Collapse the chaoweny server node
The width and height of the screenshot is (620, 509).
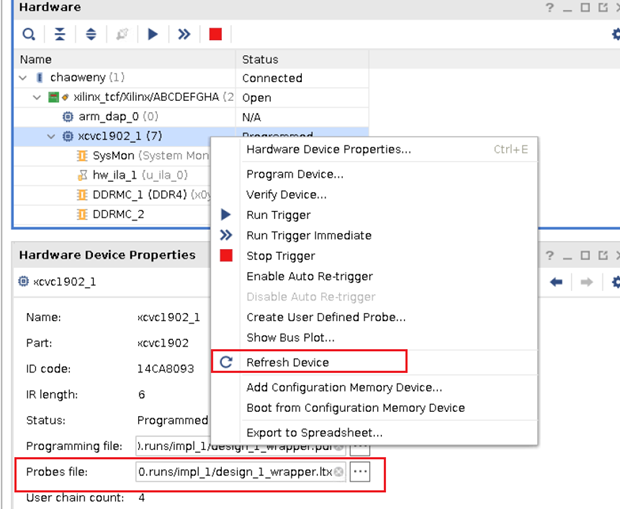pos(23,78)
